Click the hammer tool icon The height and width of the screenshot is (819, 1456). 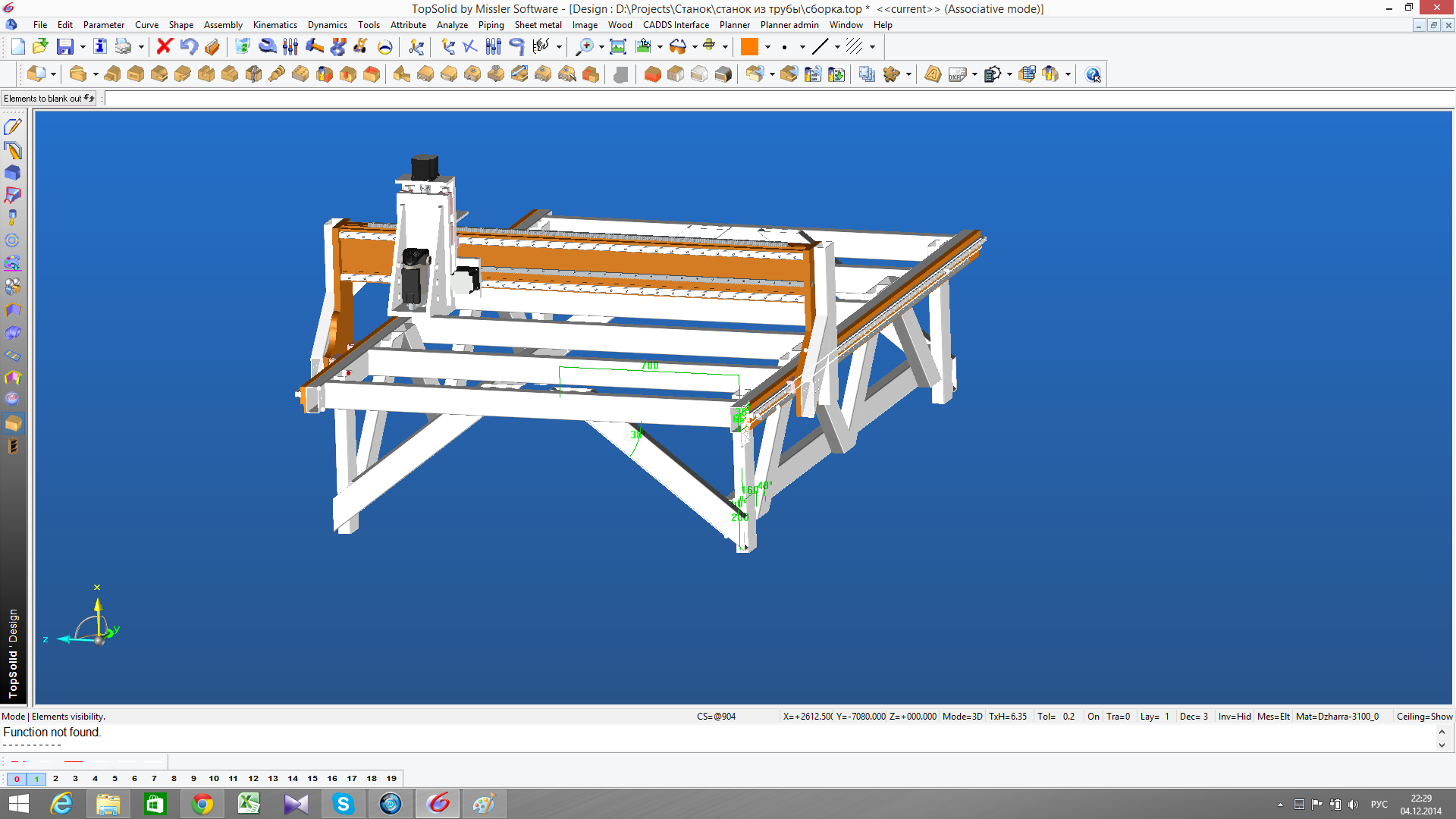[314, 47]
